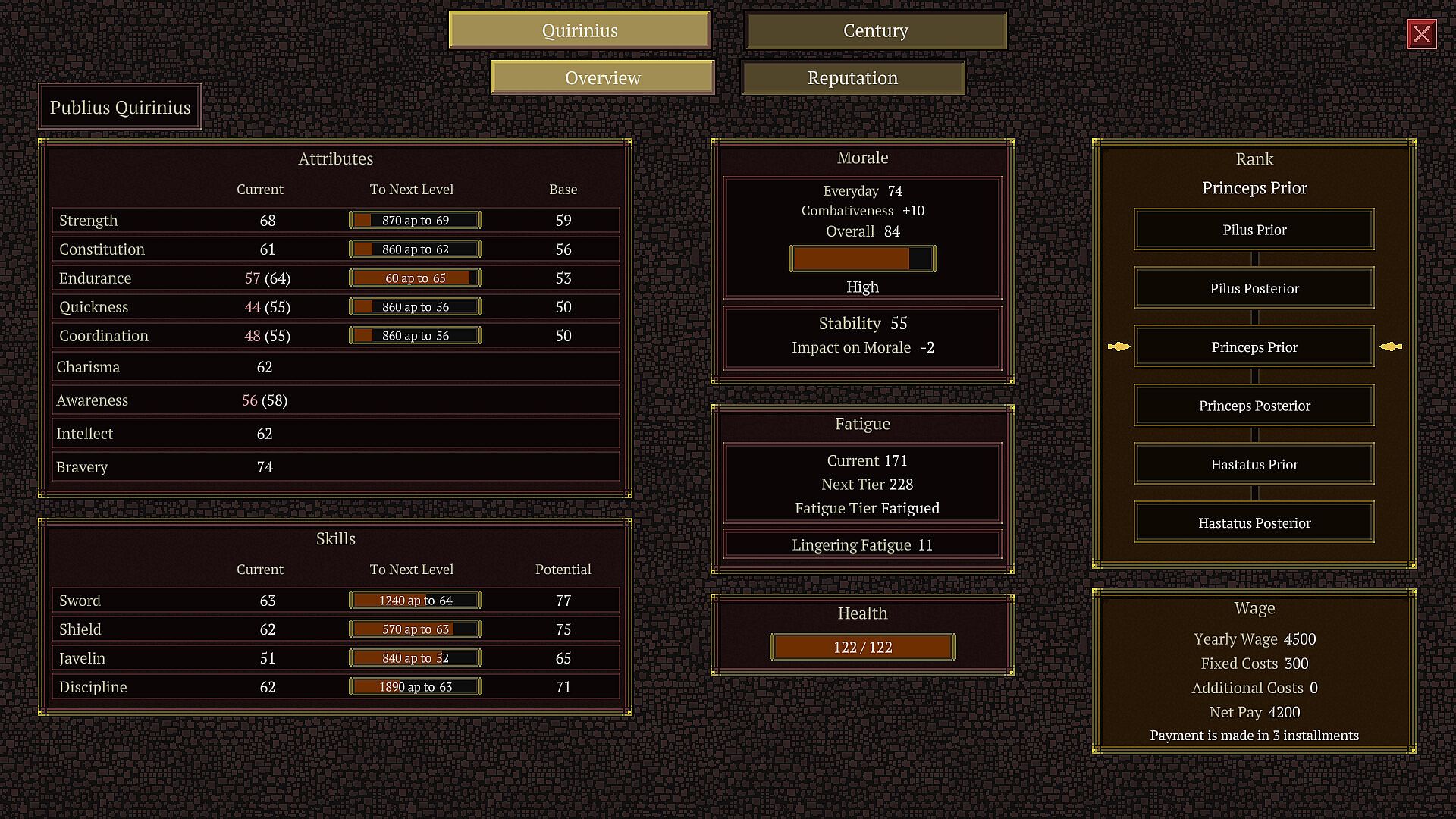The image size is (1456, 819).
Task: Click the left golden arrow beside Princeps Prior
Action: [1119, 347]
